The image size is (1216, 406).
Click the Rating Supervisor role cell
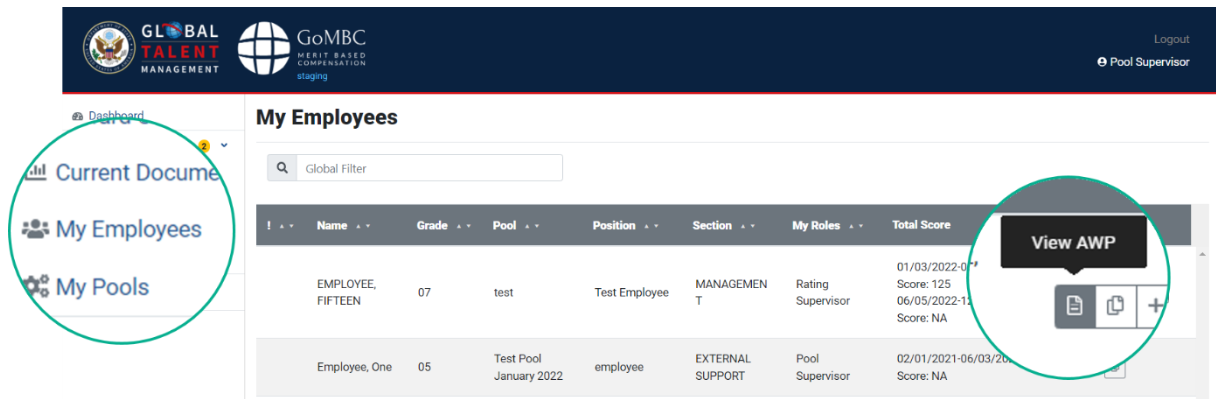tap(823, 293)
